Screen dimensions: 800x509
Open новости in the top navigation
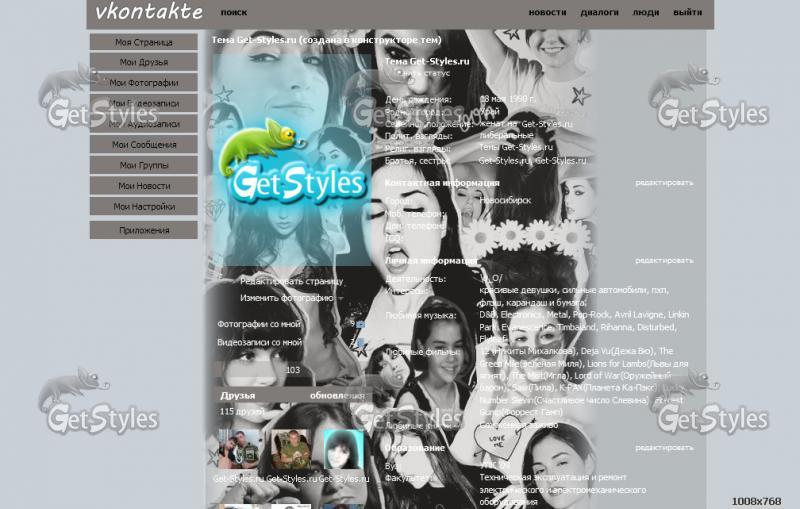tap(547, 12)
